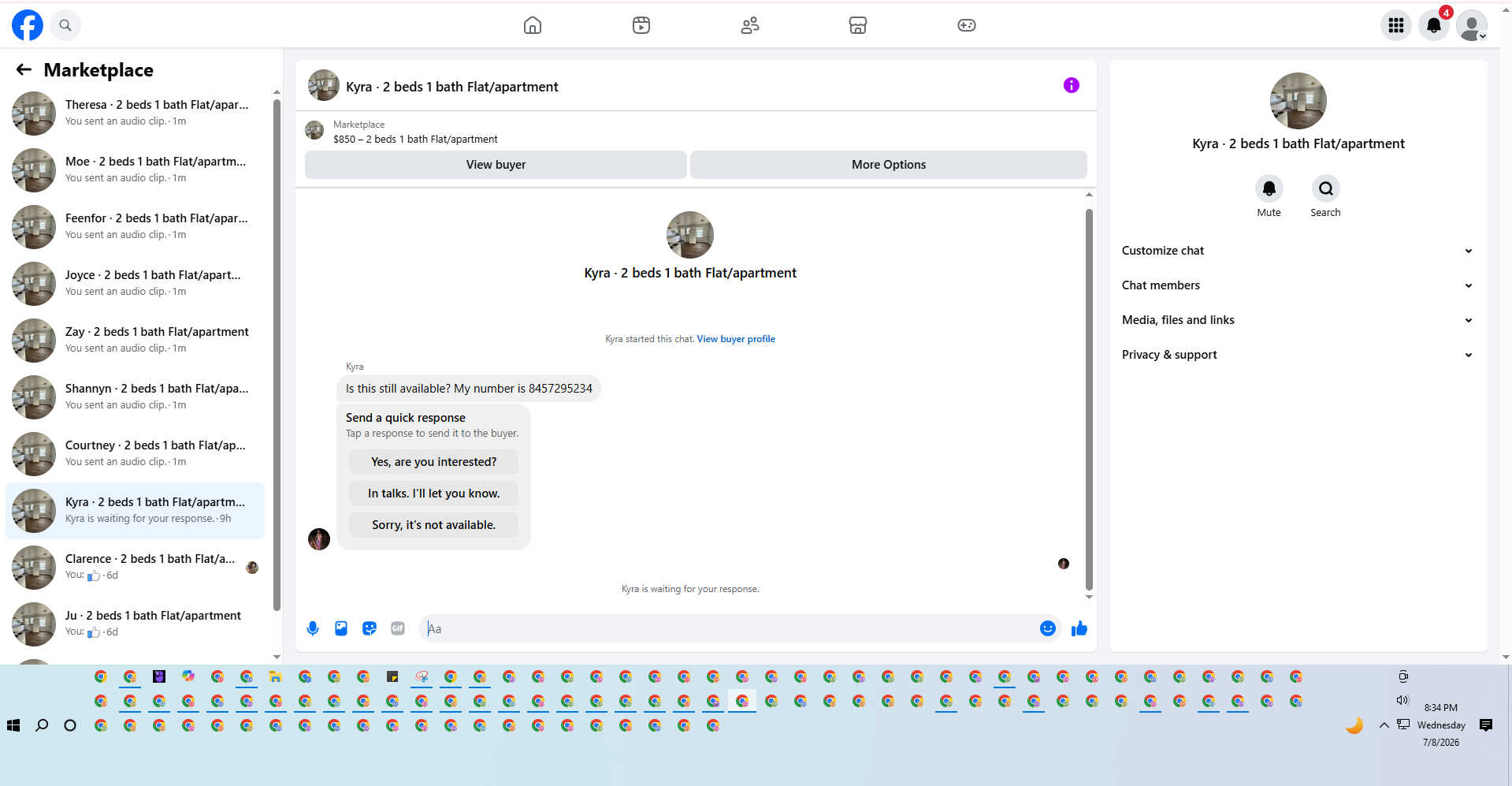Open Moe's chat in list
The height and width of the screenshot is (786, 1512).
click(136, 170)
